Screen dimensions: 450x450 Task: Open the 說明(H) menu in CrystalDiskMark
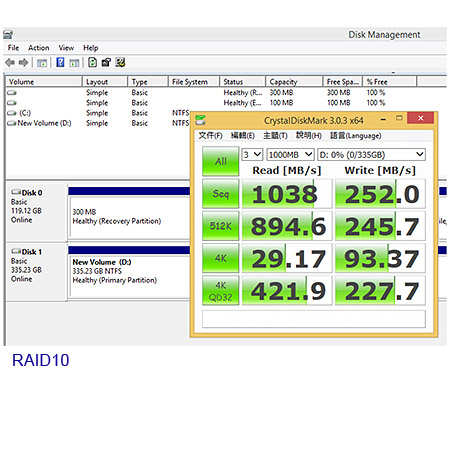coord(309,136)
